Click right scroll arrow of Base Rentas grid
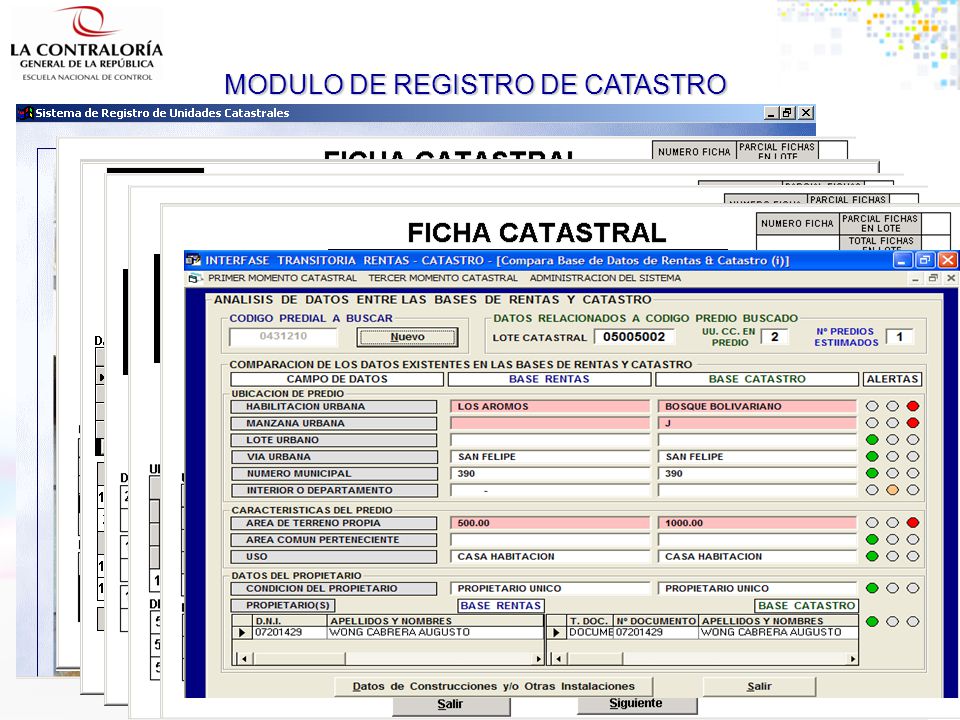960x720 pixels. click(x=539, y=659)
